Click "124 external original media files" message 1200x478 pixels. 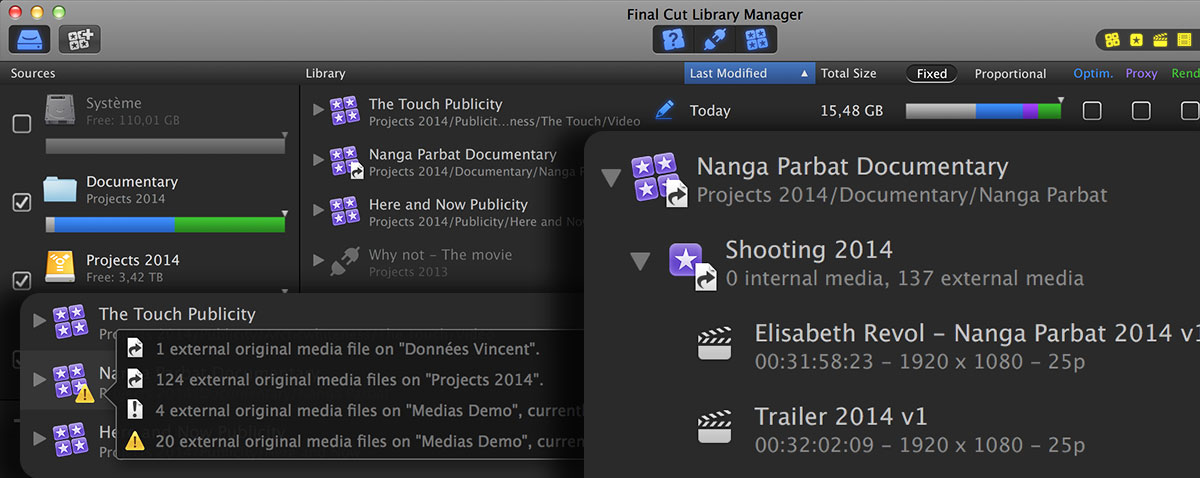point(350,380)
